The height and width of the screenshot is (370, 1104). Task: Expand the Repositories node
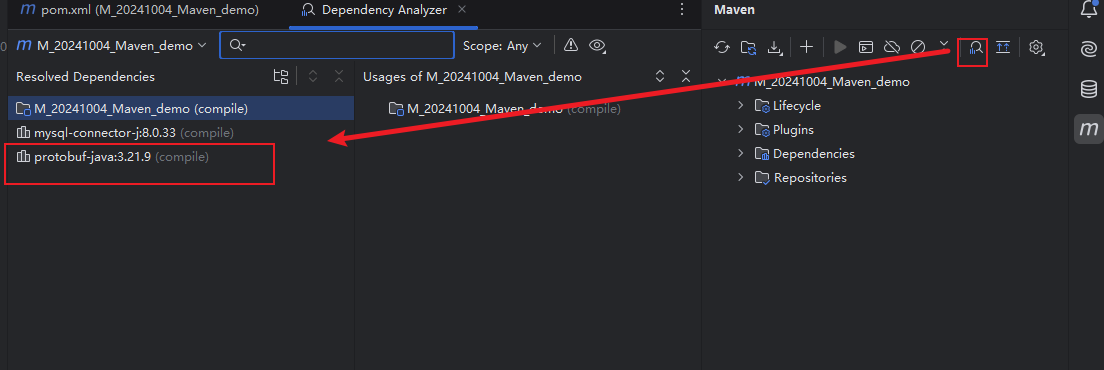740,177
